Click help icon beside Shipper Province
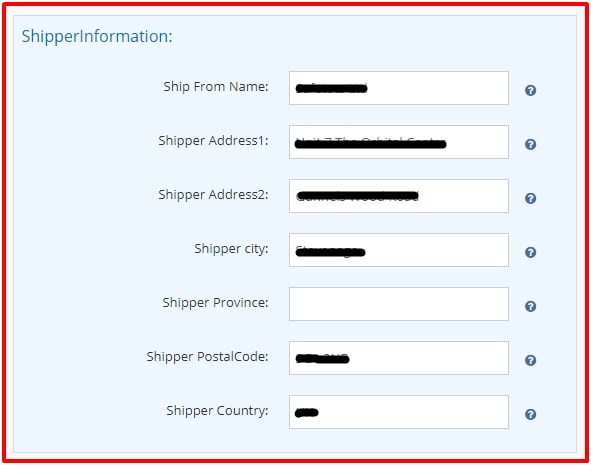 [x=530, y=306]
